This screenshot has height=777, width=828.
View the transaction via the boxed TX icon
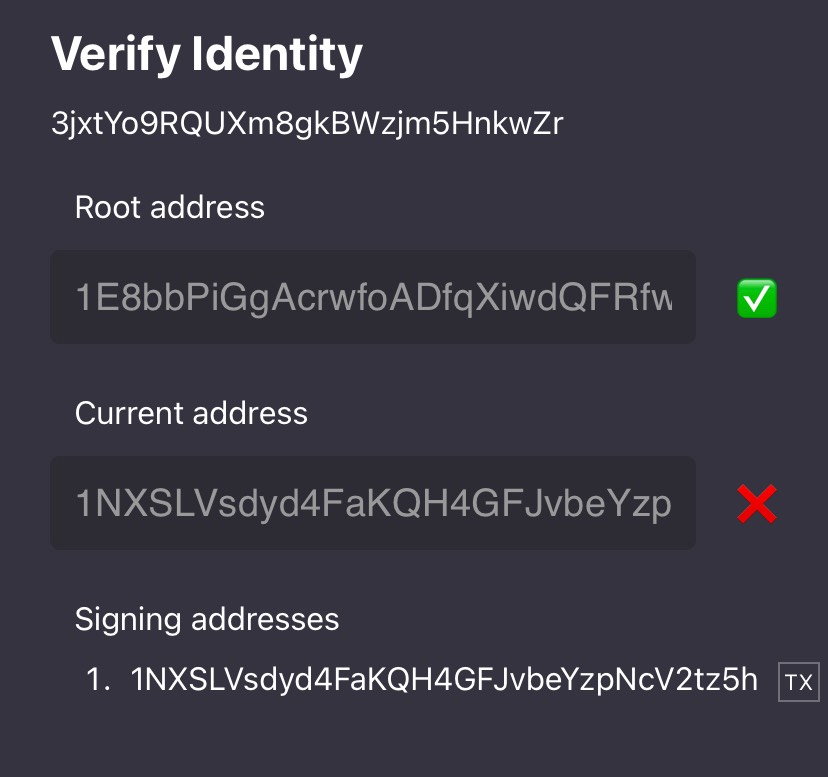tap(798, 683)
